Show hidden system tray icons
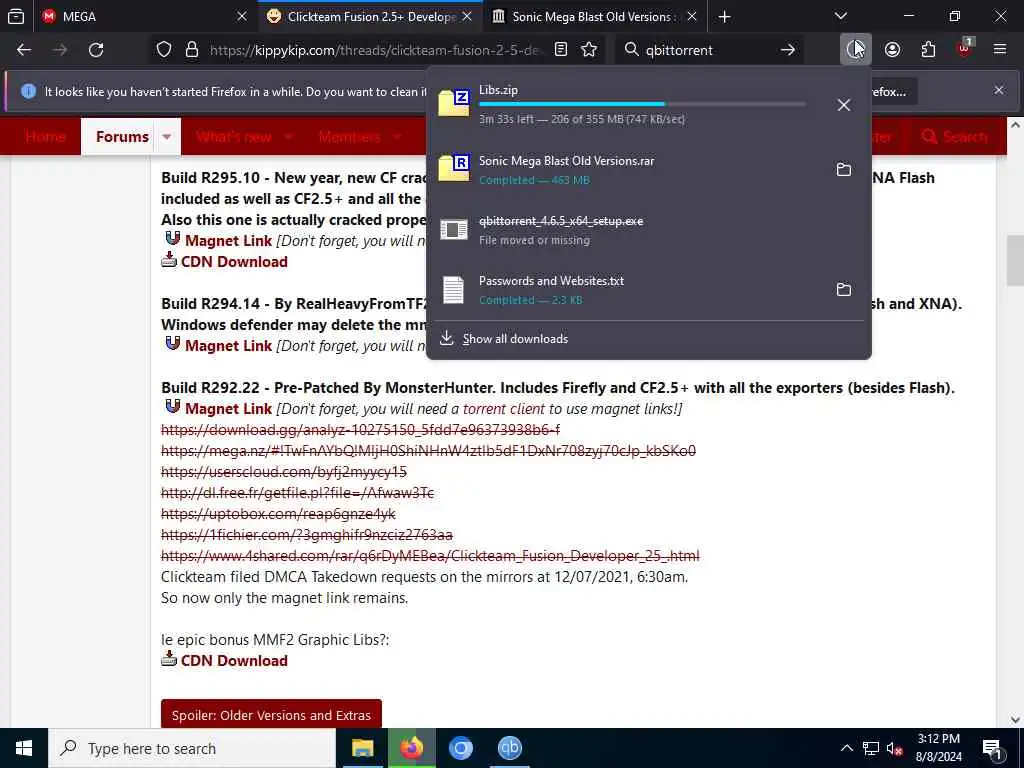The image size is (1024, 768). tap(846, 748)
